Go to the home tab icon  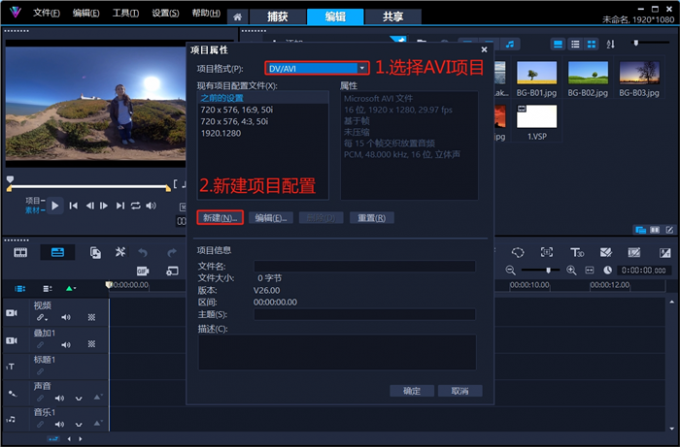237,17
